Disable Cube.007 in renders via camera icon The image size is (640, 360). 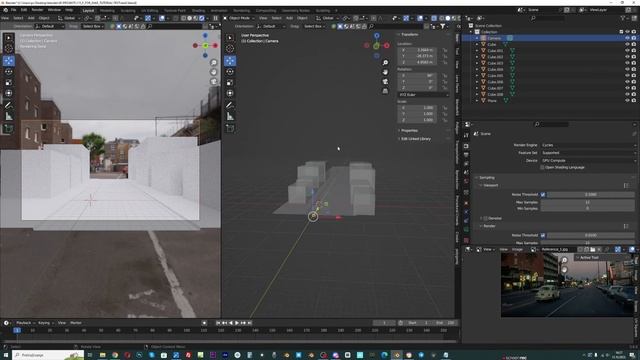(x=634, y=88)
